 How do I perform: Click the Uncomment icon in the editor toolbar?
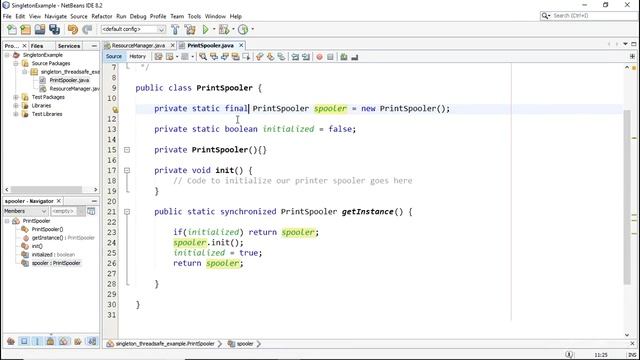click(x=355, y=57)
